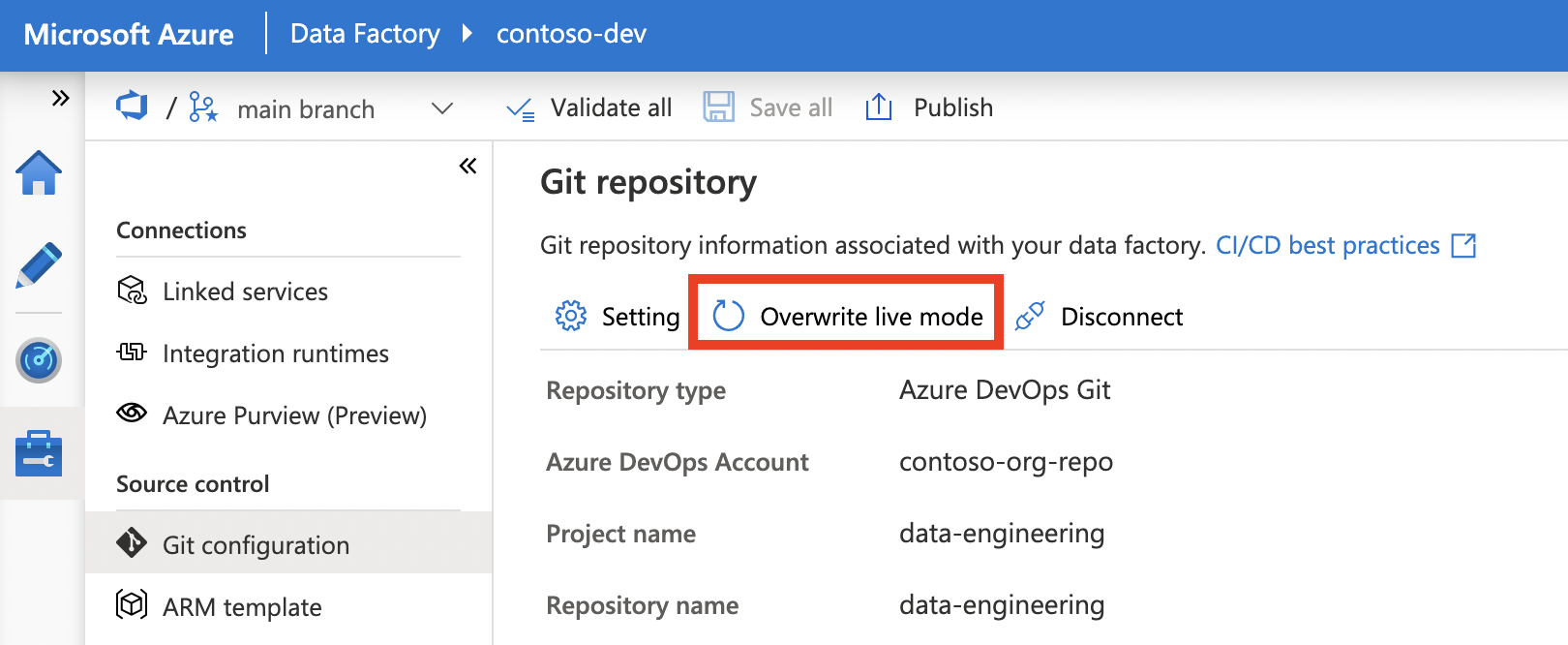Viewport: 1568px width, 645px height.
Task: Collapse the Manage side panel
Action: 467,166
